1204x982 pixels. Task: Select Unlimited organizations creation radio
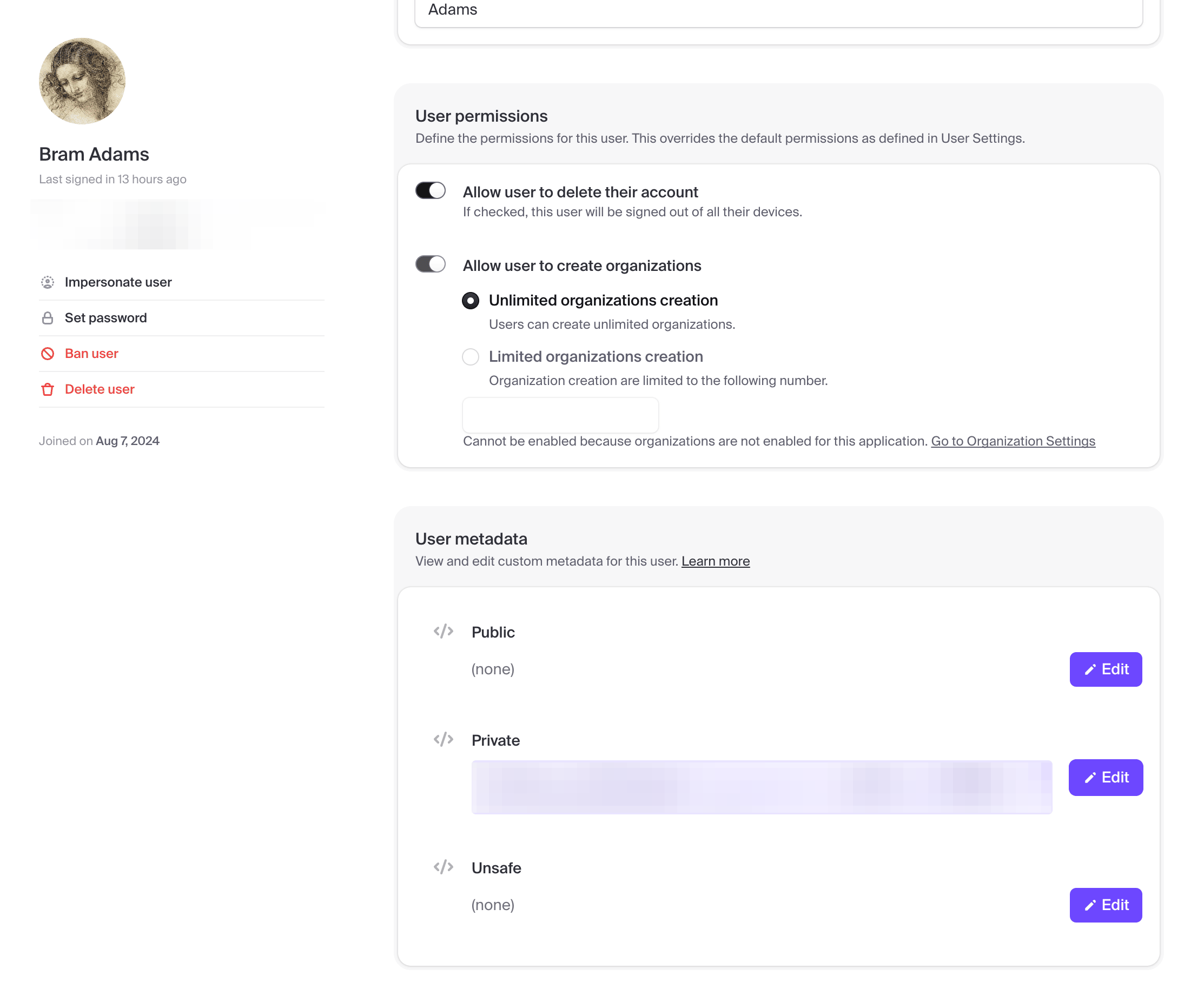click(470, 300)
